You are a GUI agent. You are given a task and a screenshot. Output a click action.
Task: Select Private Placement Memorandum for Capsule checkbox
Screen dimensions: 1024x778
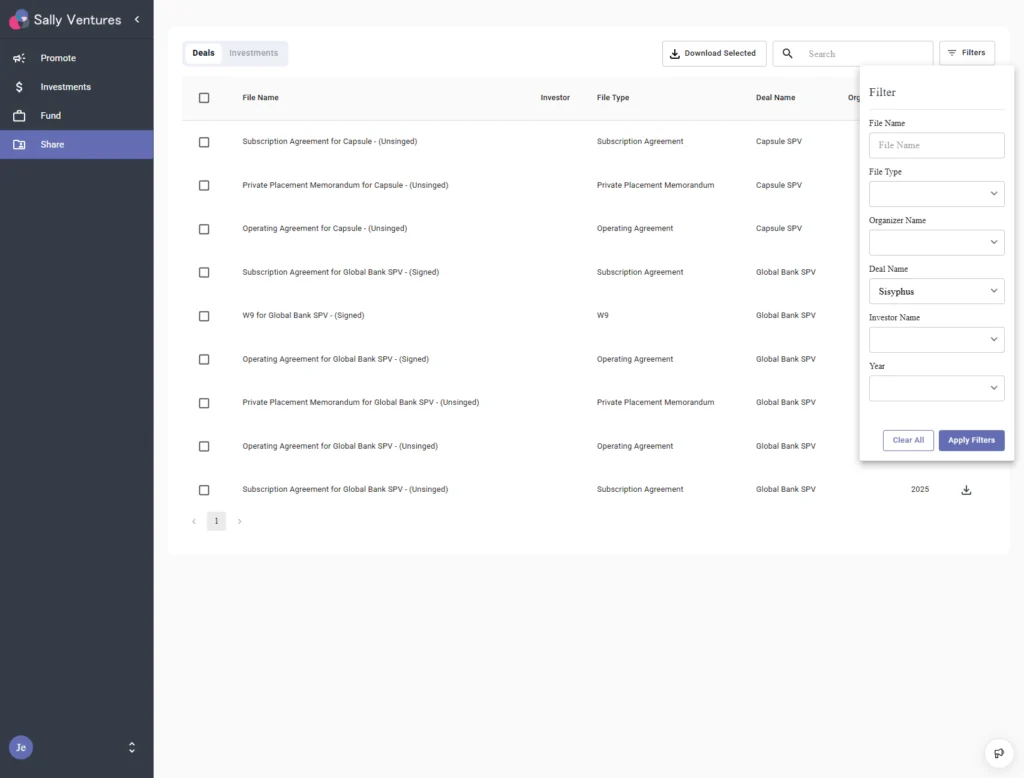(x=204, y=186)
